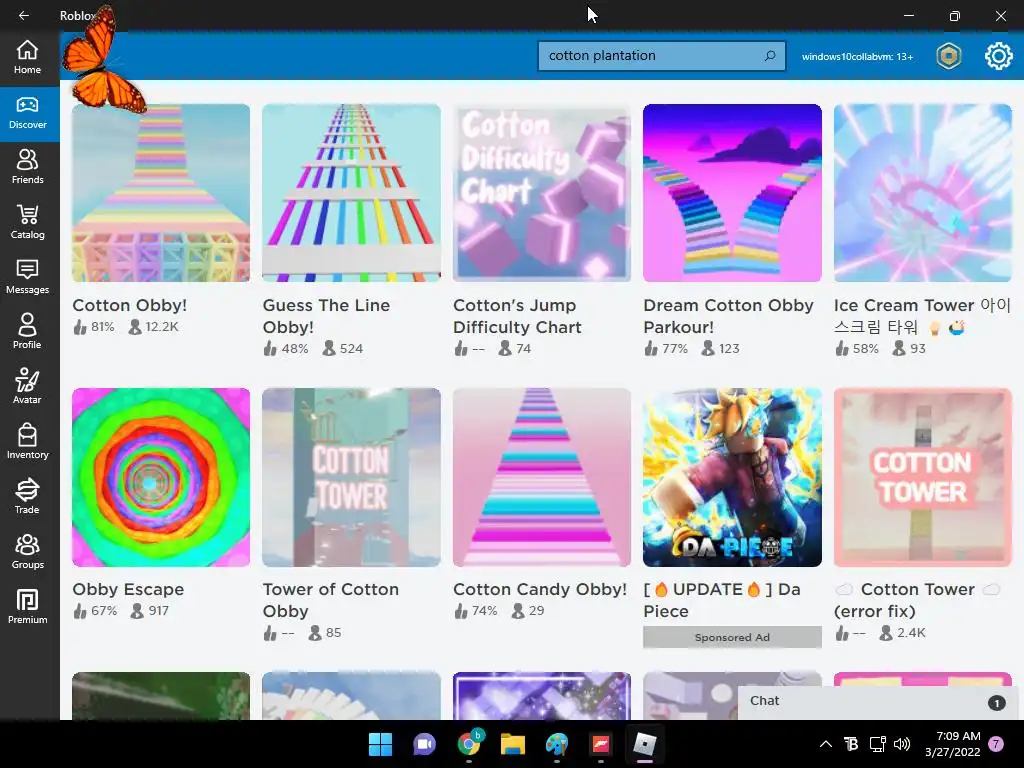This screenshot has height=768, width=1024.
Task: Click the Cotton Obby! title text
Action: click(129, 305)
